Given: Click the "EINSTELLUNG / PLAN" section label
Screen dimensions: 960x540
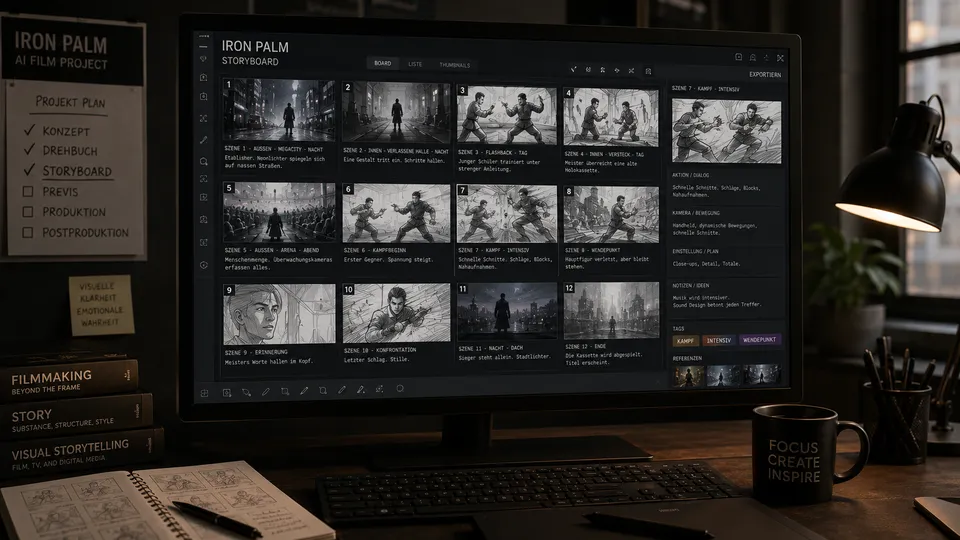Looking at the screenshot, I should [696, 251].
